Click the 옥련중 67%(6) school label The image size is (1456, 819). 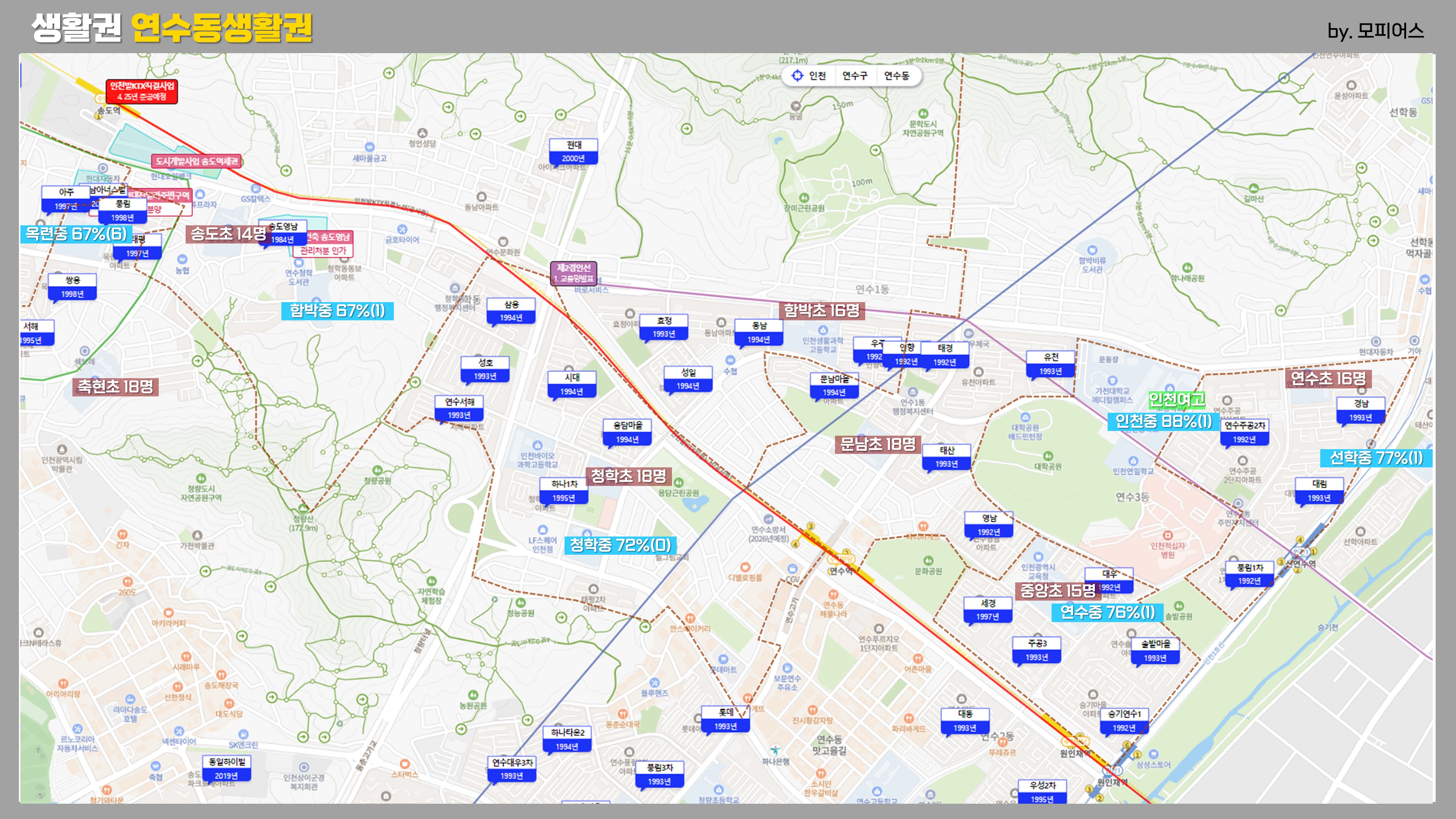(76, 233)
